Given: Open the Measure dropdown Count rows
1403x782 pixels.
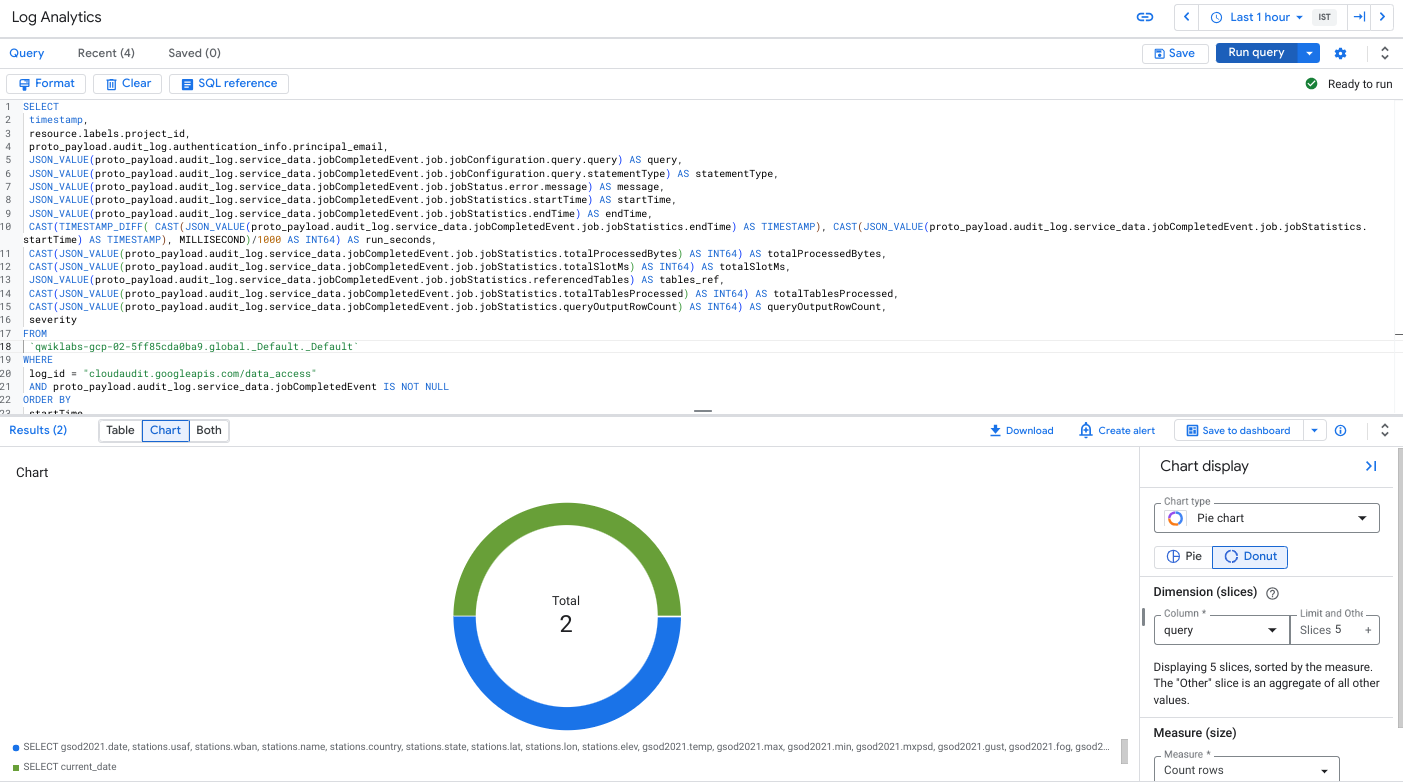Looking at the screenshot, I should coord(1247,770).
